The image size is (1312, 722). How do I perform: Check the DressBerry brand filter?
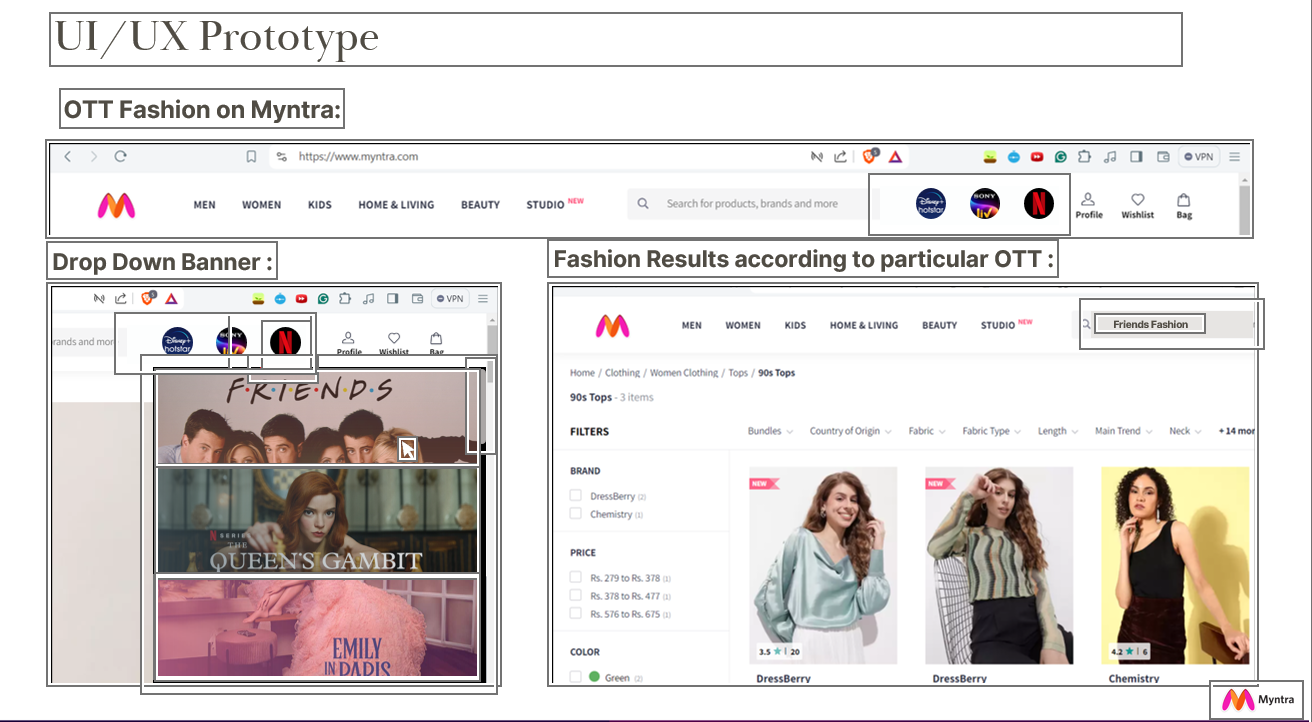pyautogui.click(x=575, y=496)
